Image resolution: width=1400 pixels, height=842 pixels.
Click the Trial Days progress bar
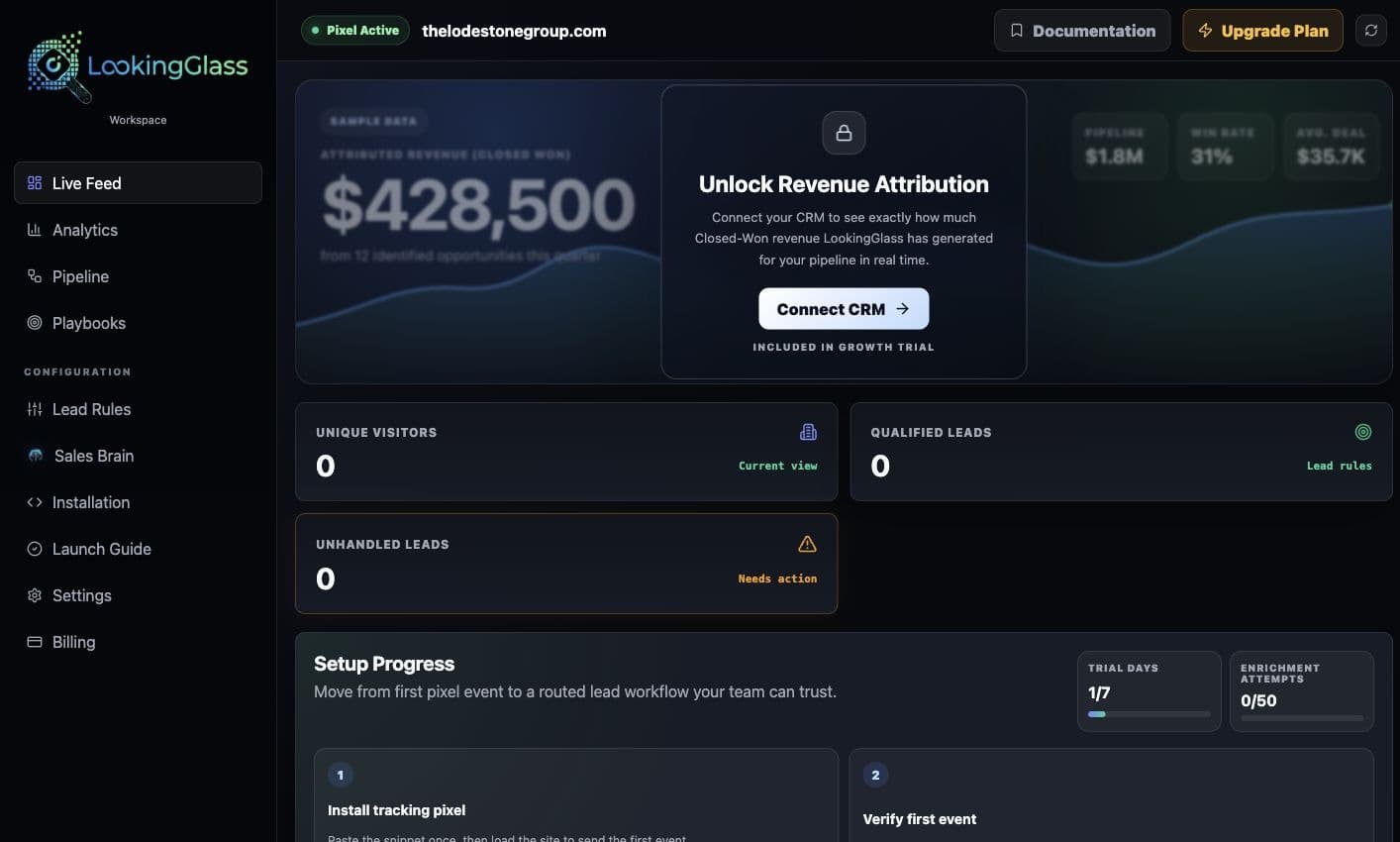(1149, 713)
